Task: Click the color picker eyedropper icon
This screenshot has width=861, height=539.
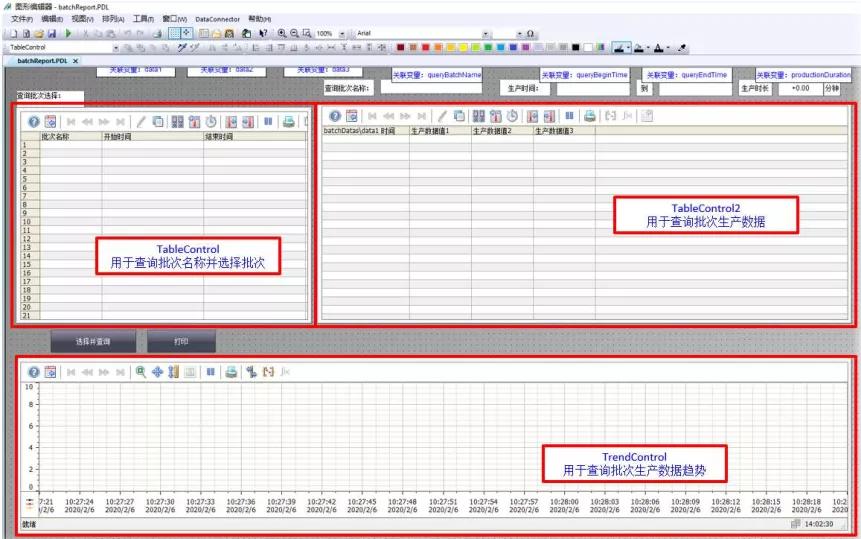Action: (x=682, y=48)
